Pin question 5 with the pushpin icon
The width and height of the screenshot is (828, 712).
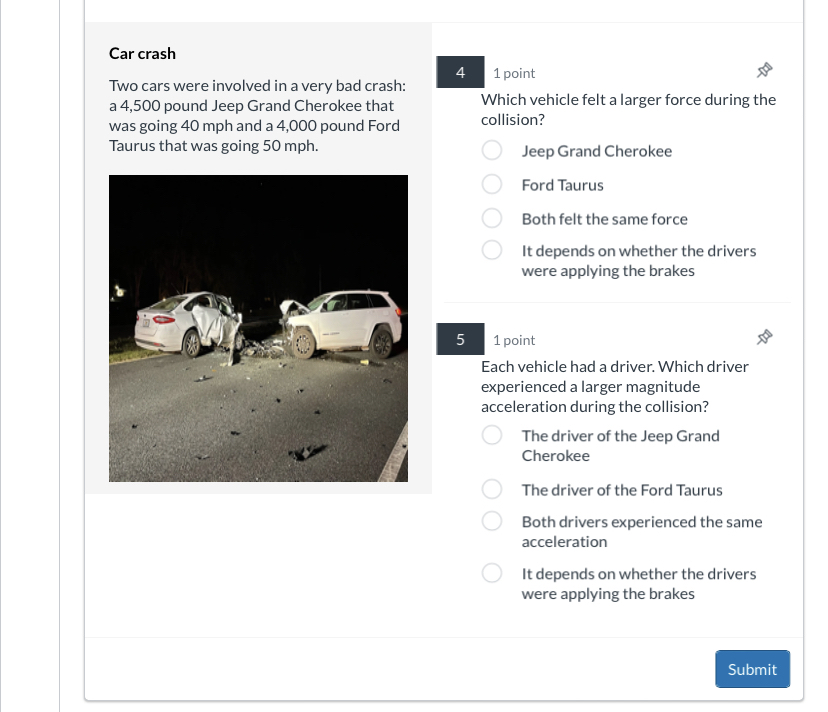pos(764,337)
